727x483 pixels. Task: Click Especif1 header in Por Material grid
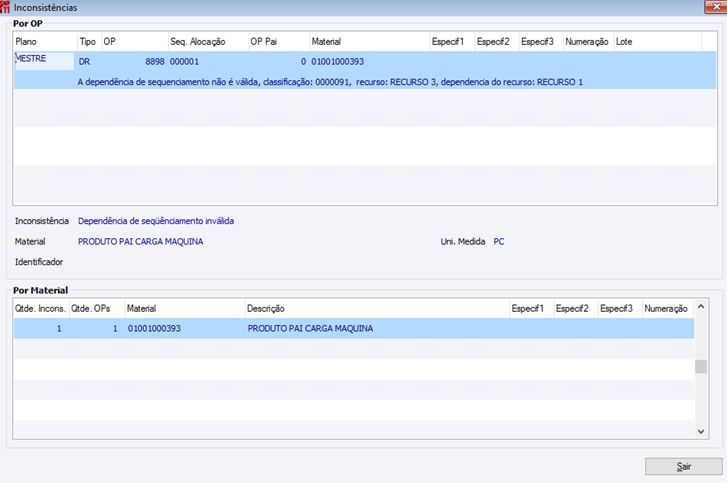tap(531, 308)
